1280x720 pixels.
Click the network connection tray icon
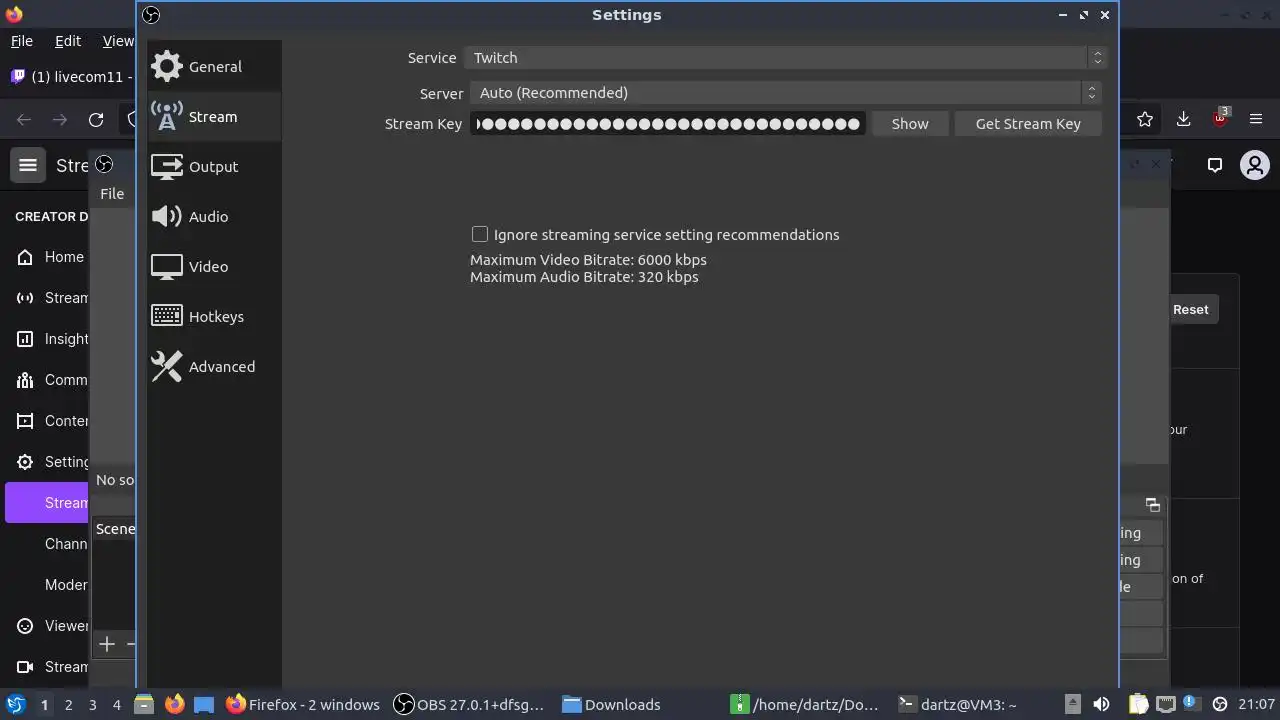1164,704
